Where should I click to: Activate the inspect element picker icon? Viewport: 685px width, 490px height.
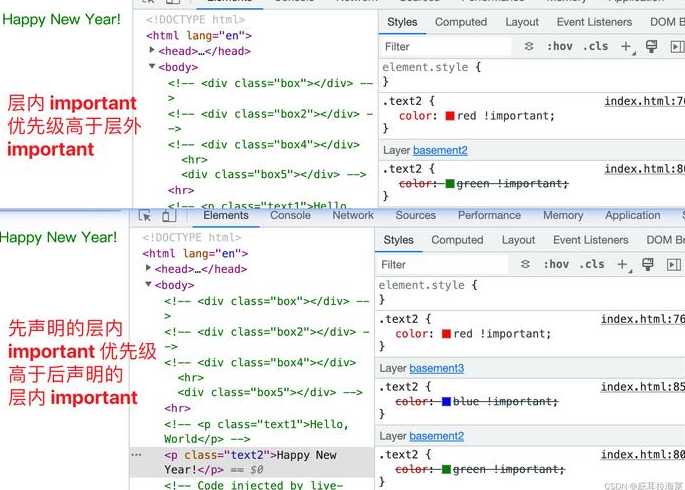145,216
